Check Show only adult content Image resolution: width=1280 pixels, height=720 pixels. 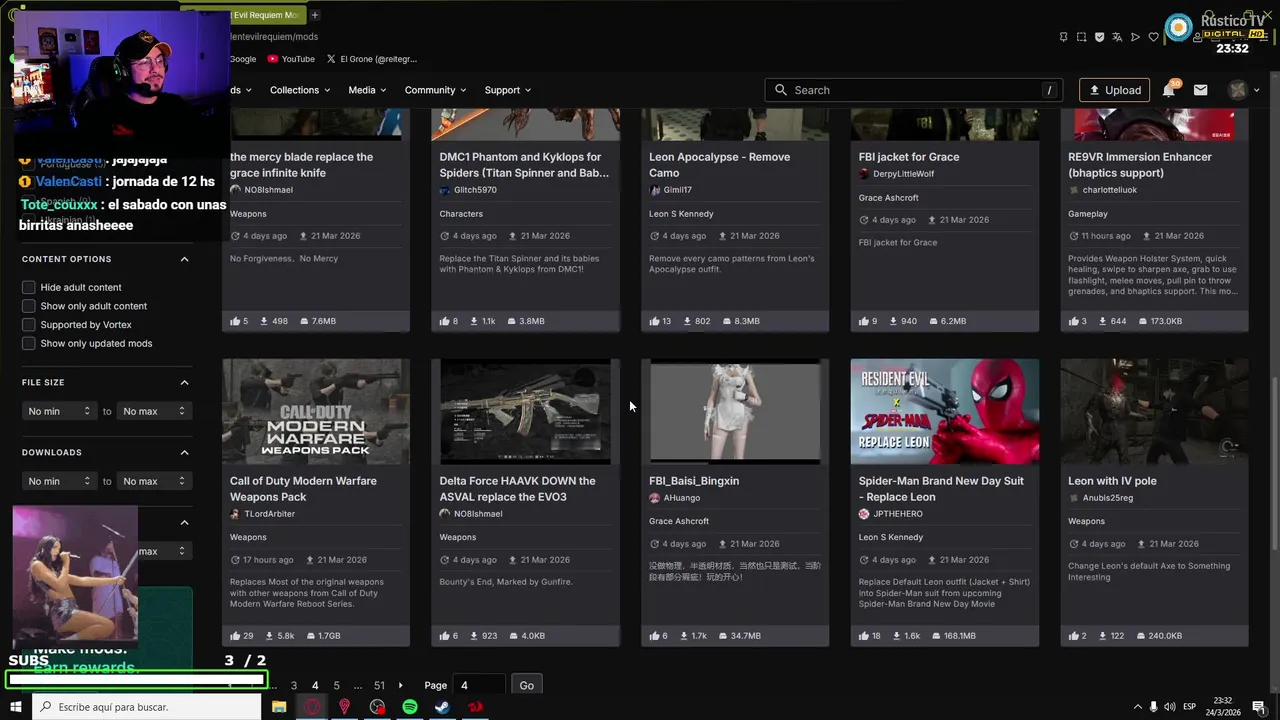(x=29, y=306)
